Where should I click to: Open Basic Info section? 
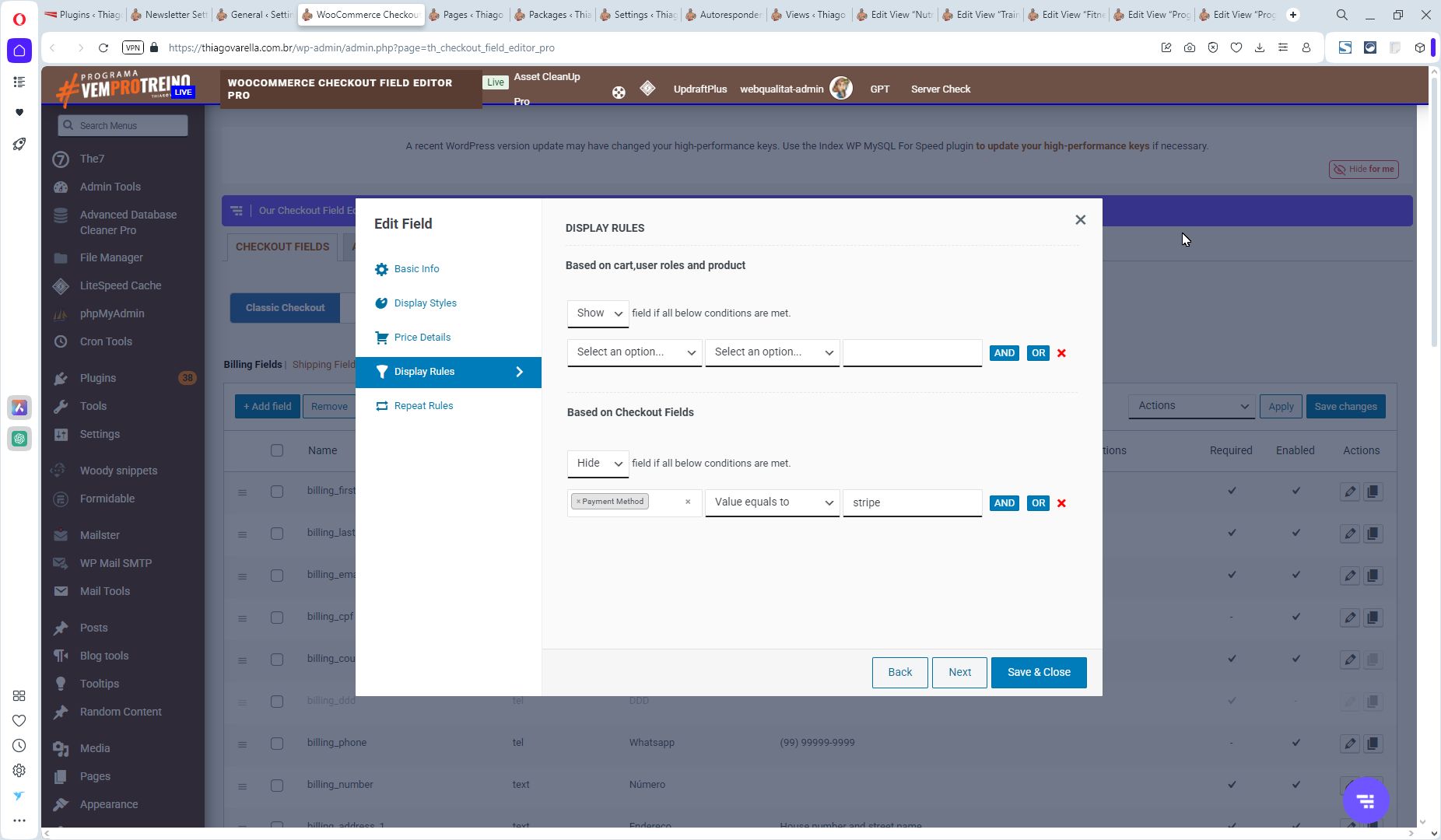416,269
